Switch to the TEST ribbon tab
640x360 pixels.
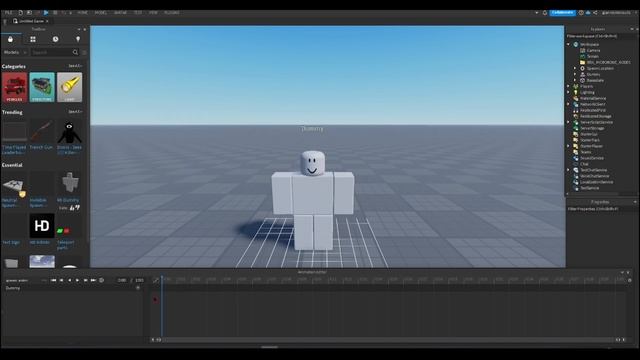[138, 13]
